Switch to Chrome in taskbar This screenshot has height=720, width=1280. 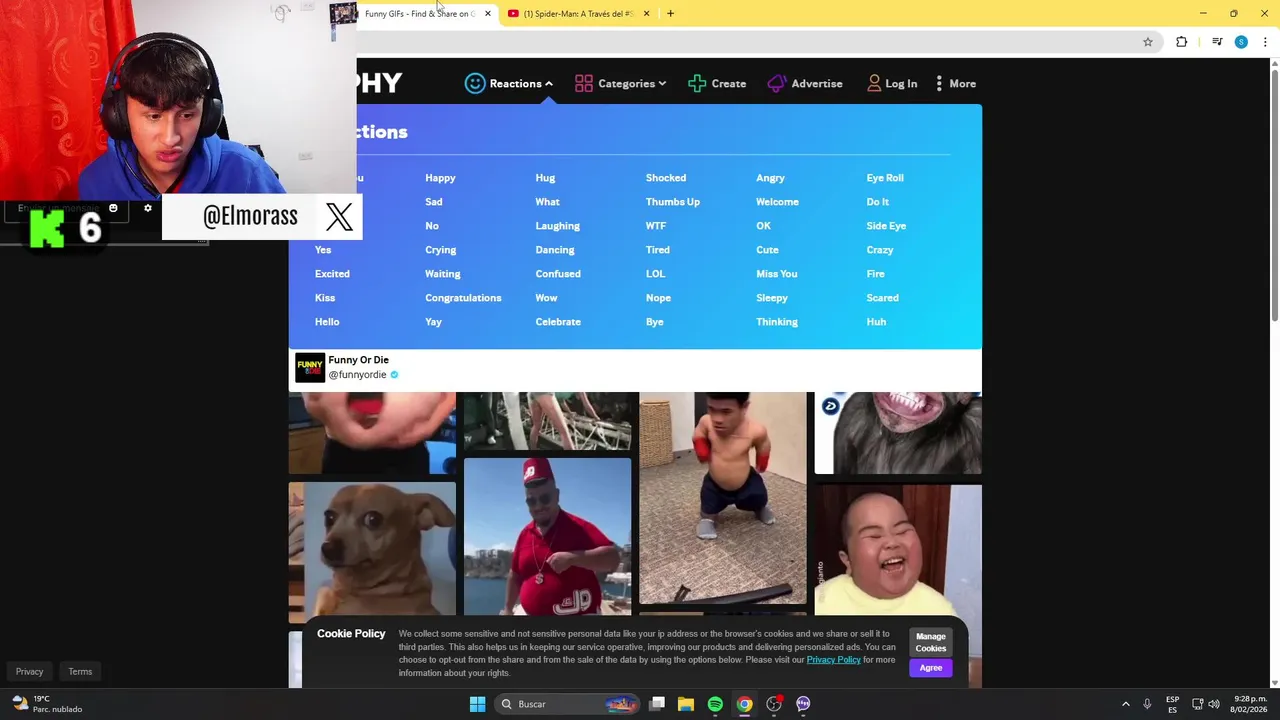[744, 704]
